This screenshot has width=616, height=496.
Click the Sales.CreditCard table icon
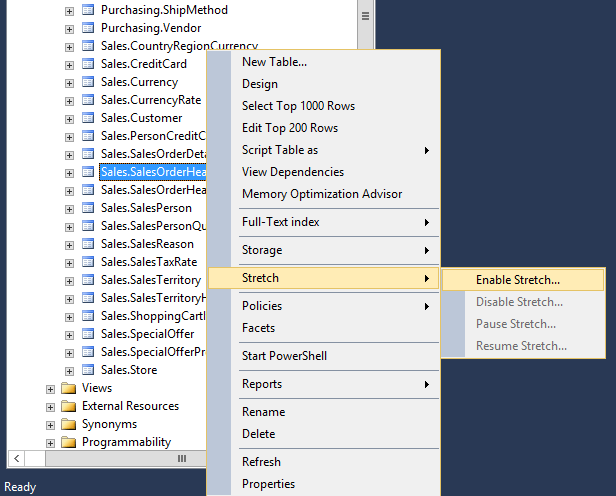(x=88, y=64)
